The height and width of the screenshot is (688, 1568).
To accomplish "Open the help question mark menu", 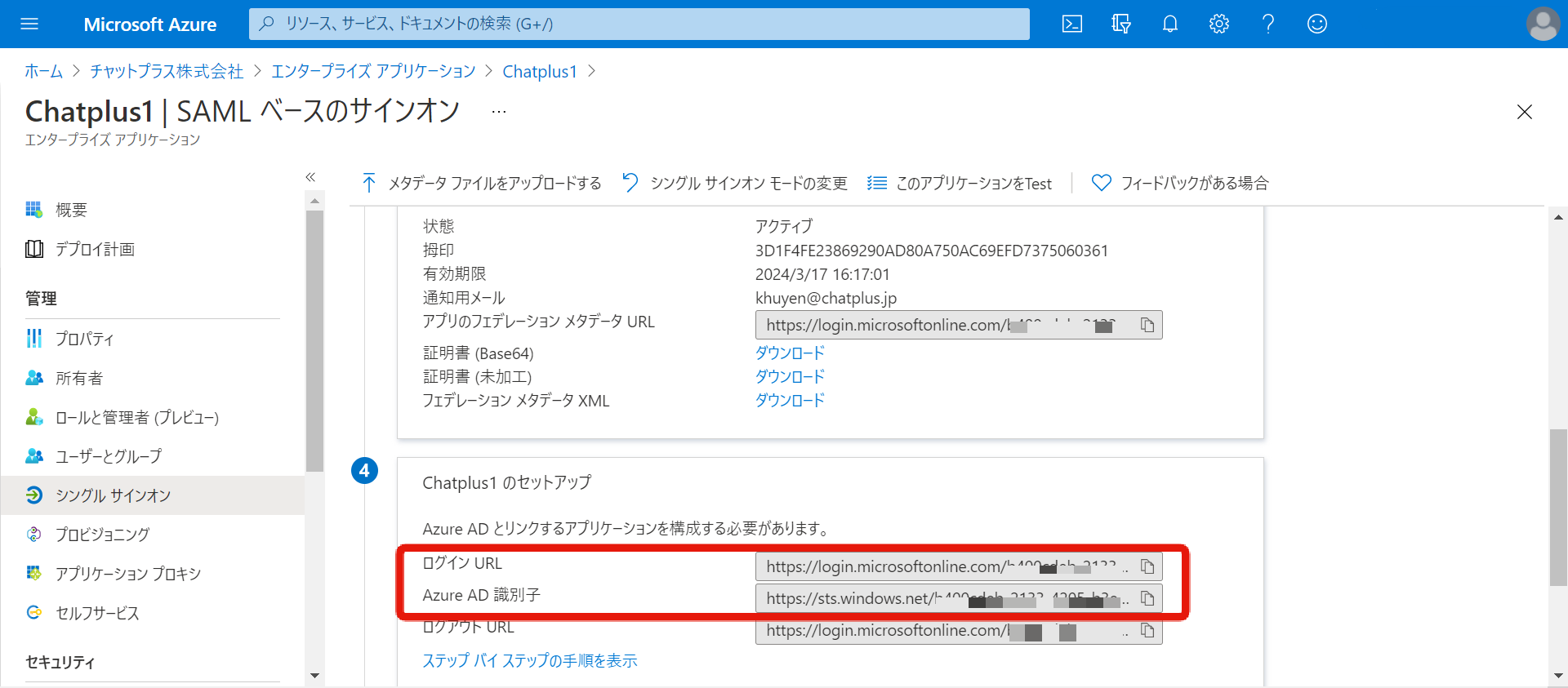I will pyautogui.click(x=1268, y=24).
